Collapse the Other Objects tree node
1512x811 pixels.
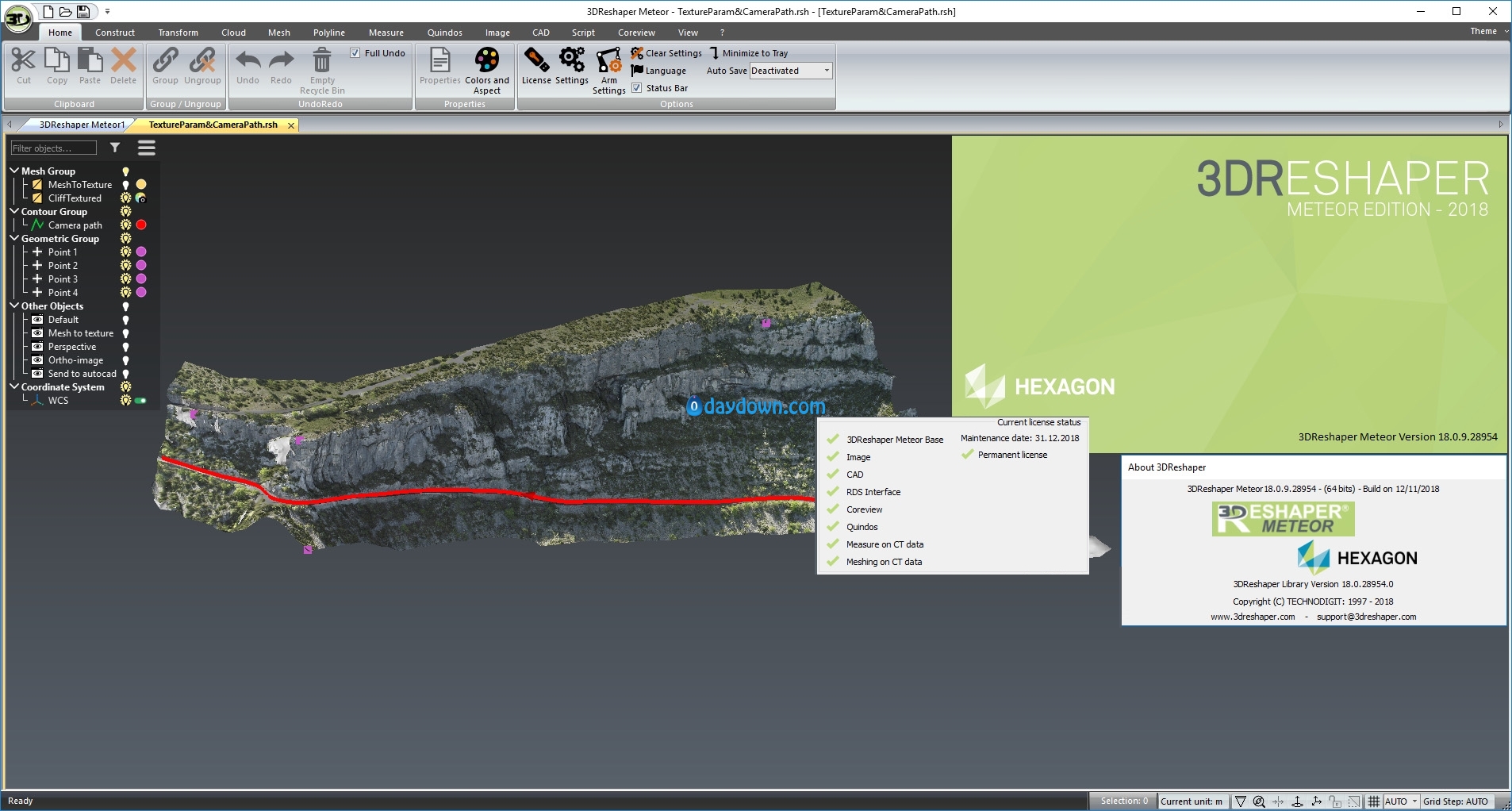click(14, 306)
